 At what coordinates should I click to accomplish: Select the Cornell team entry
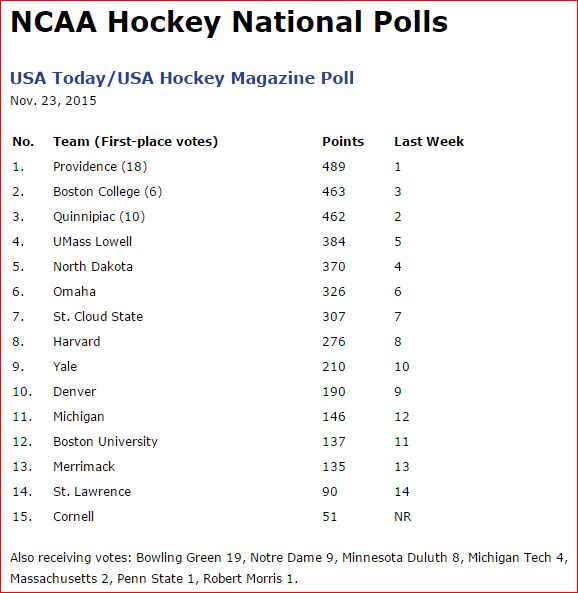click(73, 517)
